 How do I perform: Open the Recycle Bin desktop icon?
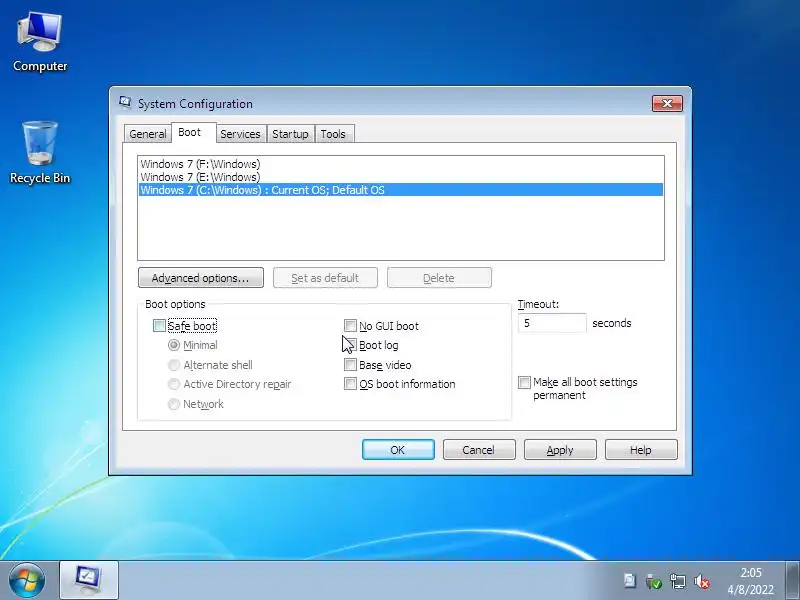pos(40,152)
